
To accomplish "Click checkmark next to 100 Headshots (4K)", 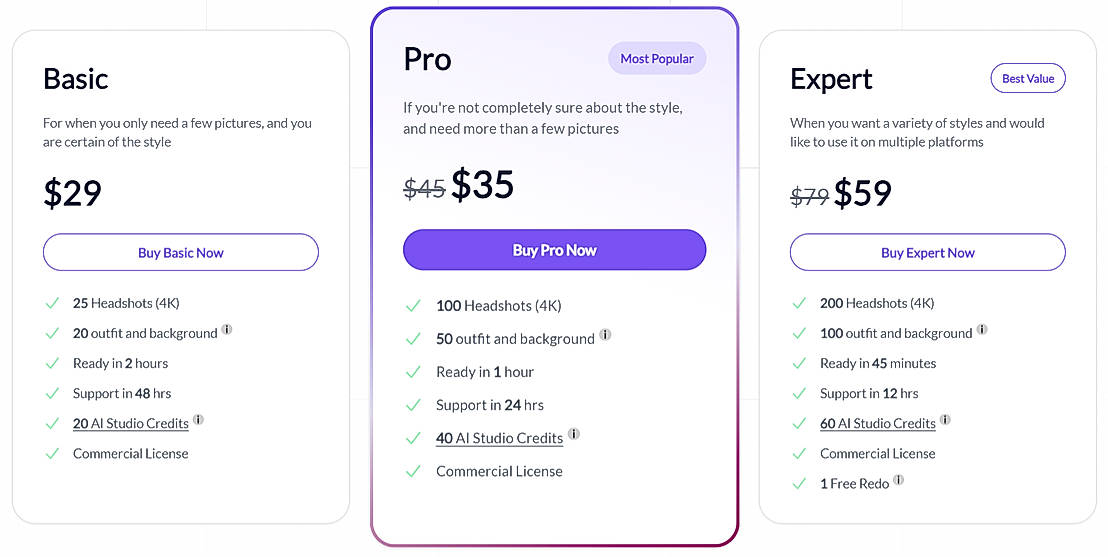I will [x=413, y=306].
